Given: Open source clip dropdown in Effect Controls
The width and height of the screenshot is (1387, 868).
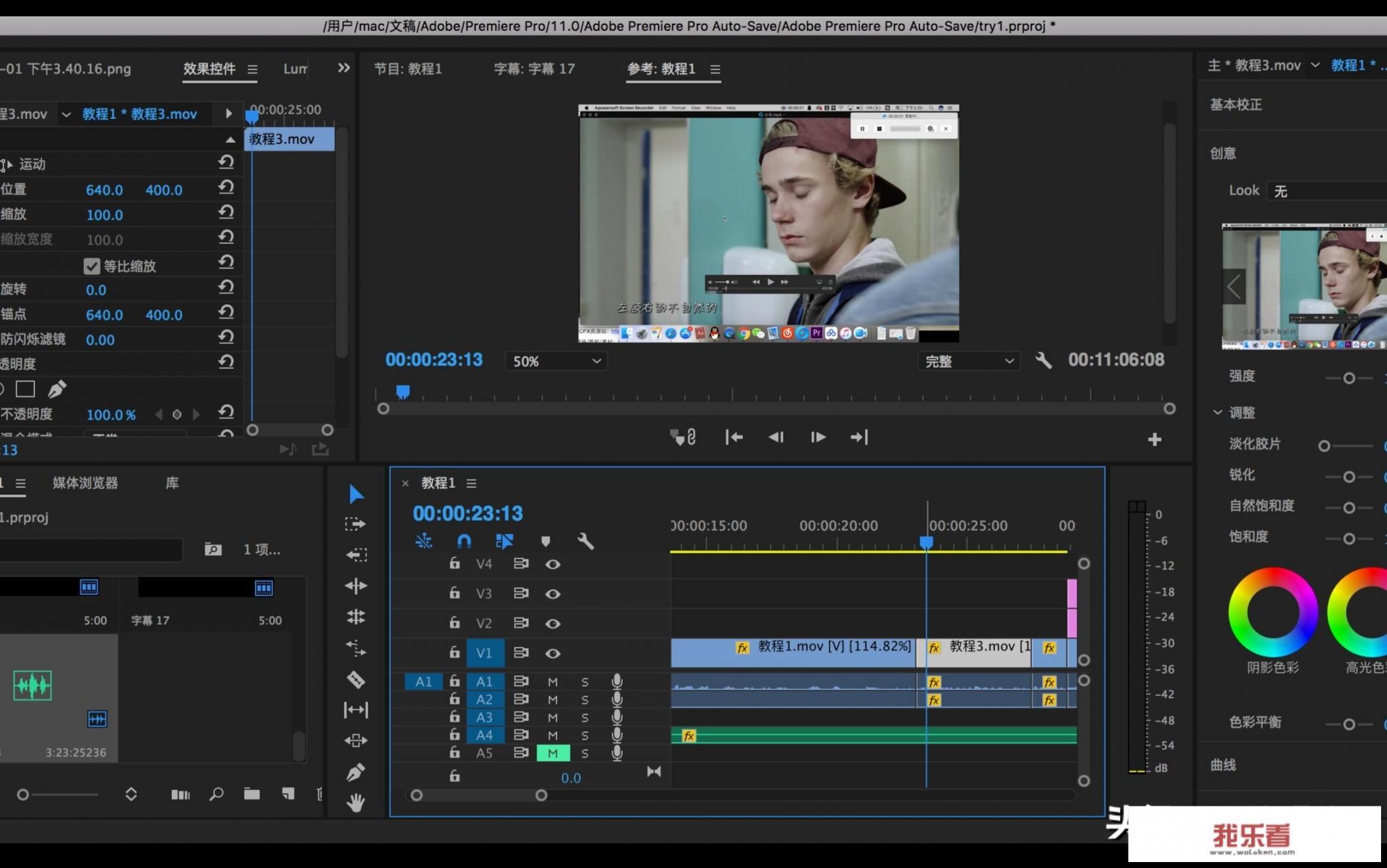Looking at the screenshot, I should point(66,114).
